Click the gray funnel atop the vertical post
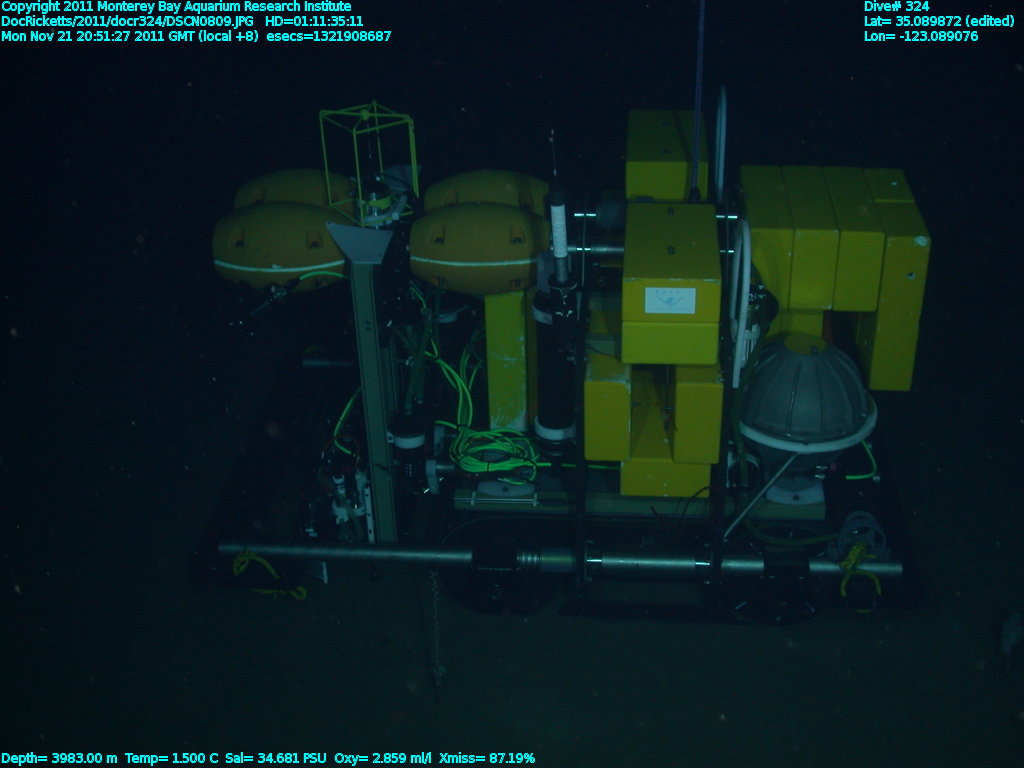 (x=361, y=243)
